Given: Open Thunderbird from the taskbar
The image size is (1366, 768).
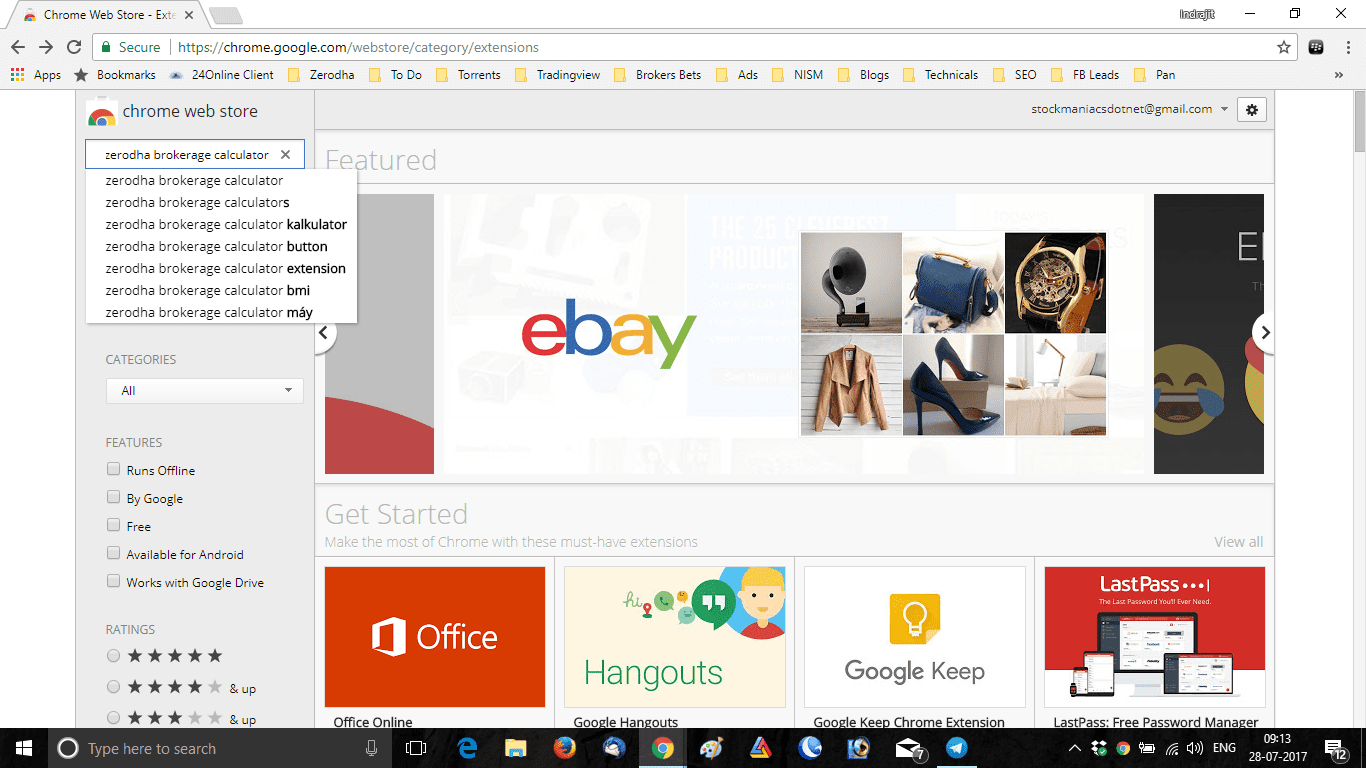Looking at the screenshot, I should [x=614, y=748].
